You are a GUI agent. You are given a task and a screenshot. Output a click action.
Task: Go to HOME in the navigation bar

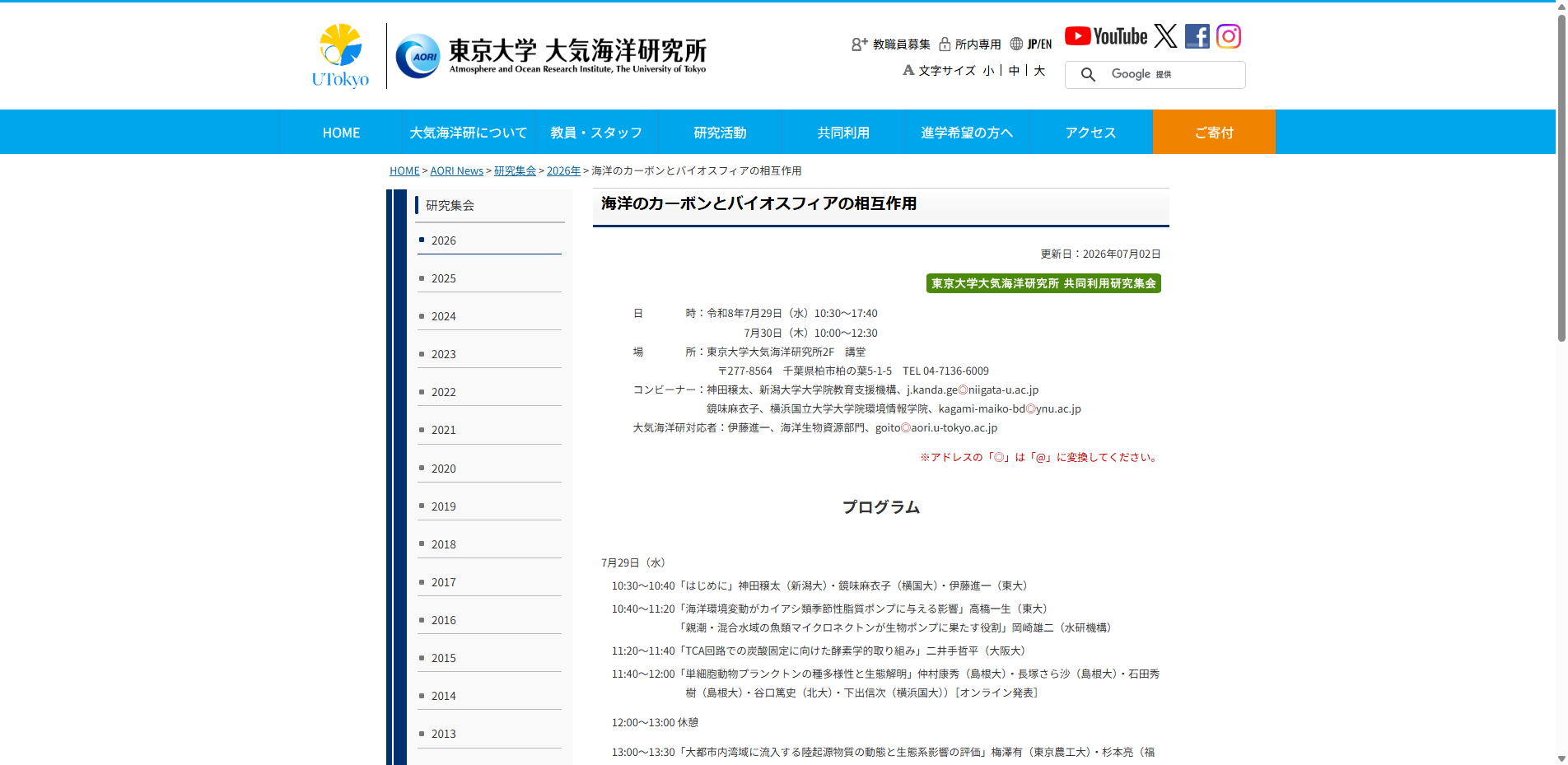[341, 133]
